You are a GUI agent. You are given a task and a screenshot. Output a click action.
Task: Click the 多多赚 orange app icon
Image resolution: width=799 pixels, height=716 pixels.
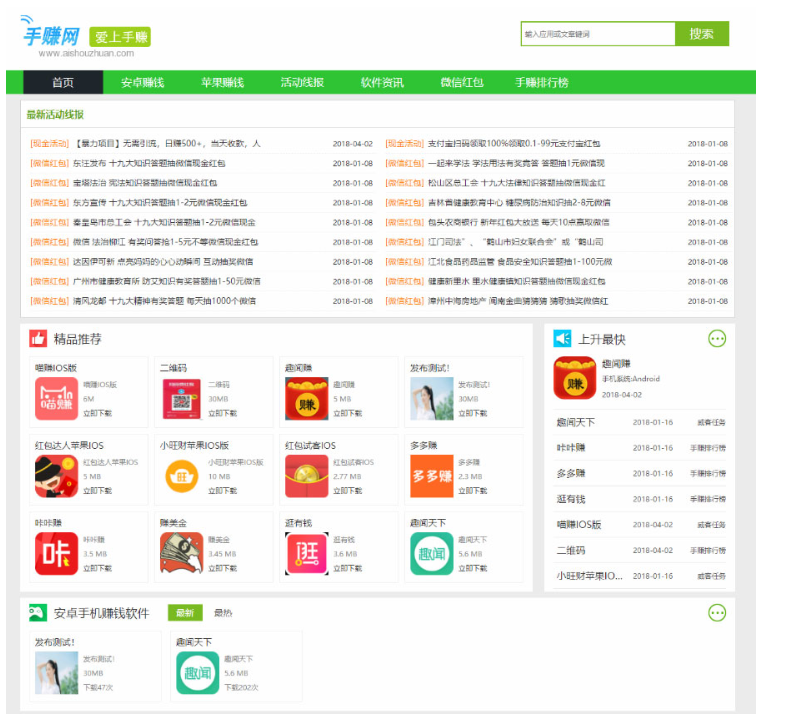click(431, 476)
